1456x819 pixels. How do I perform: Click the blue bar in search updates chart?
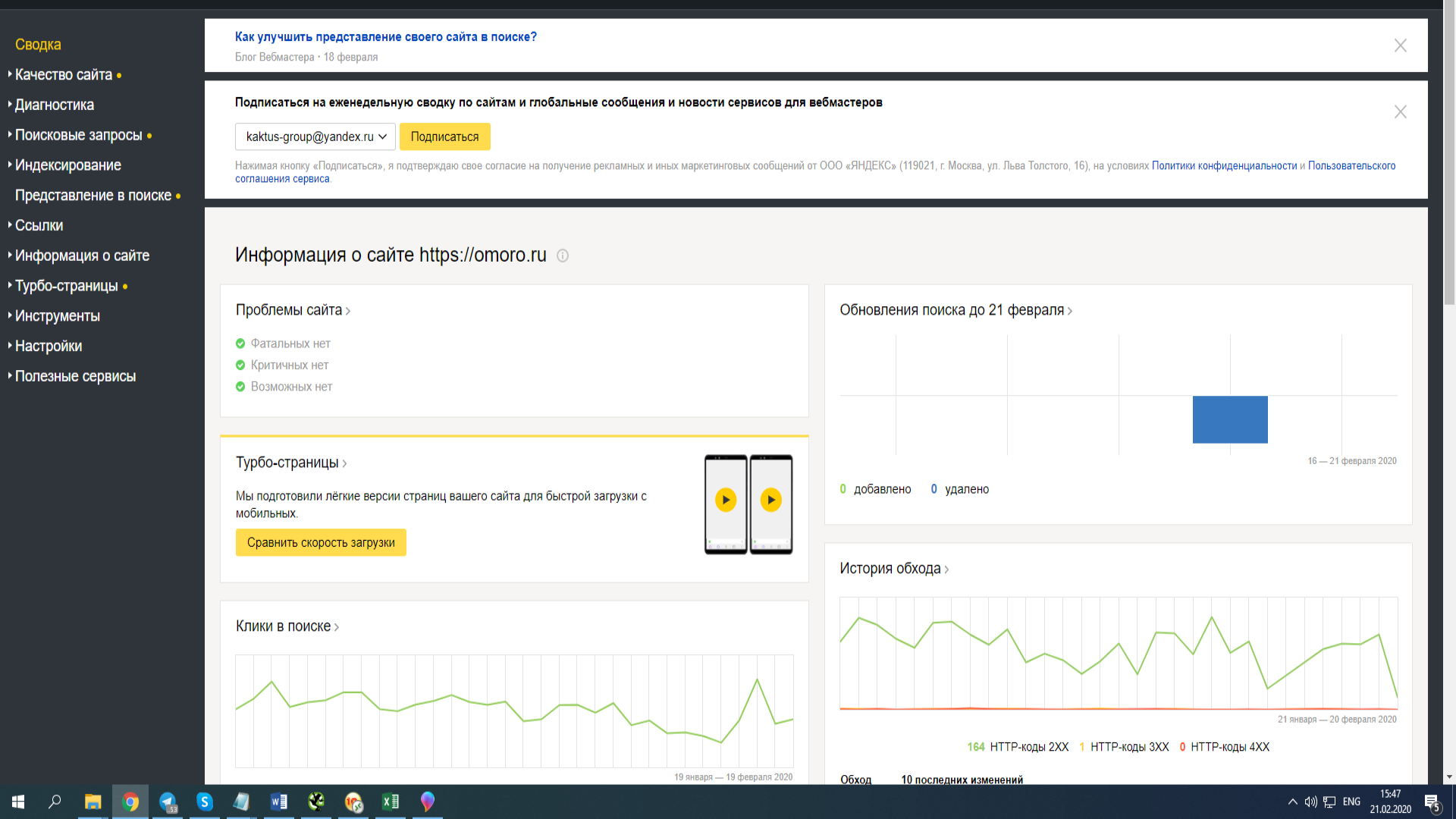coord(1229,419)
